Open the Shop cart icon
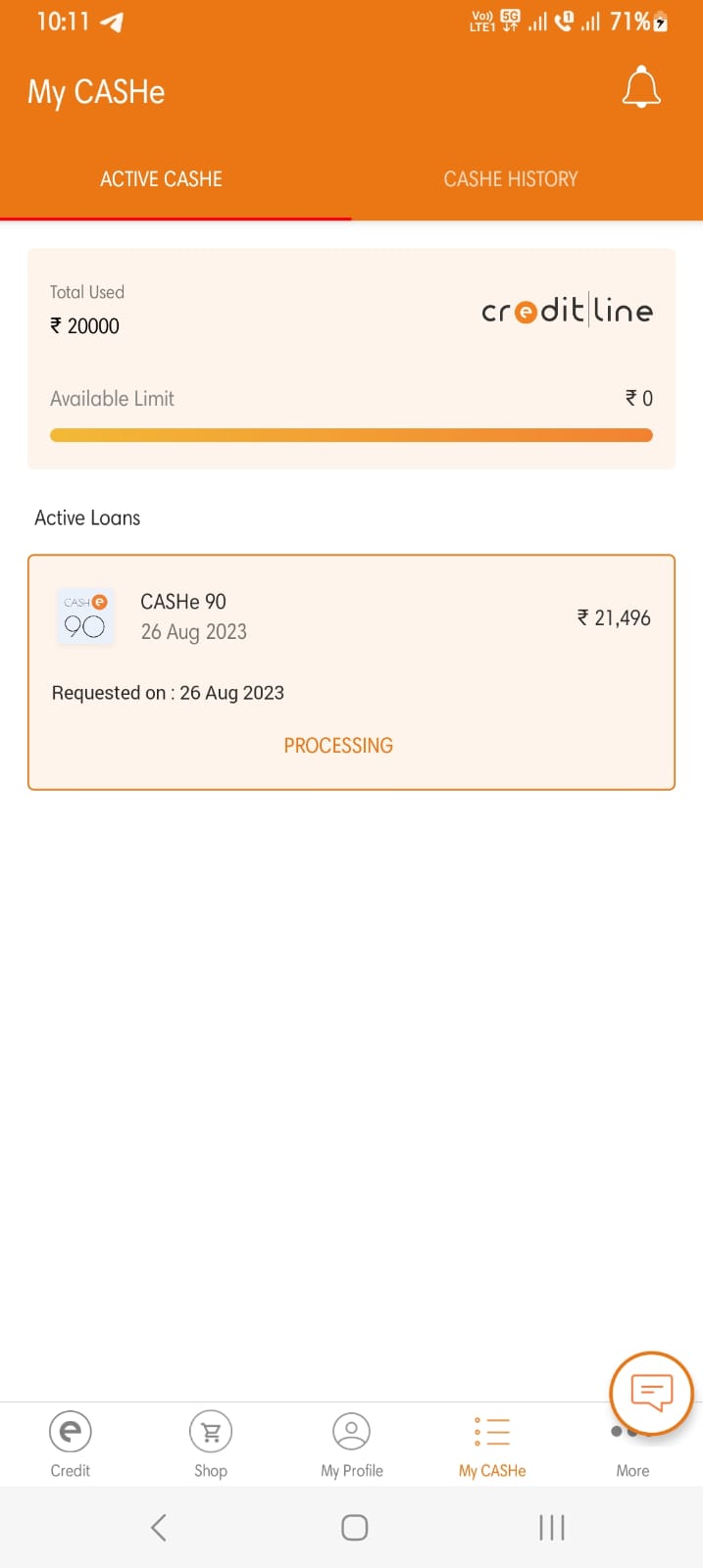The height and width of the screenshot is (1568, 703). coord(211,1433)
